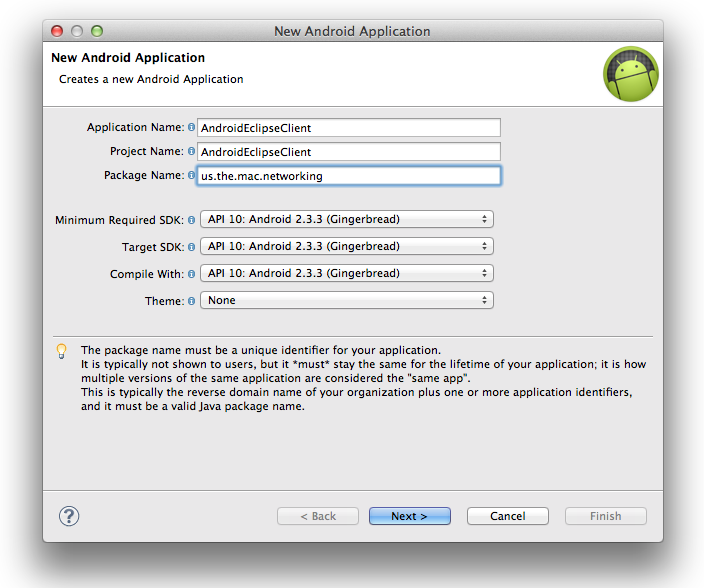
Task: Click the lightbulb tip icon
Action: [62, 351]
